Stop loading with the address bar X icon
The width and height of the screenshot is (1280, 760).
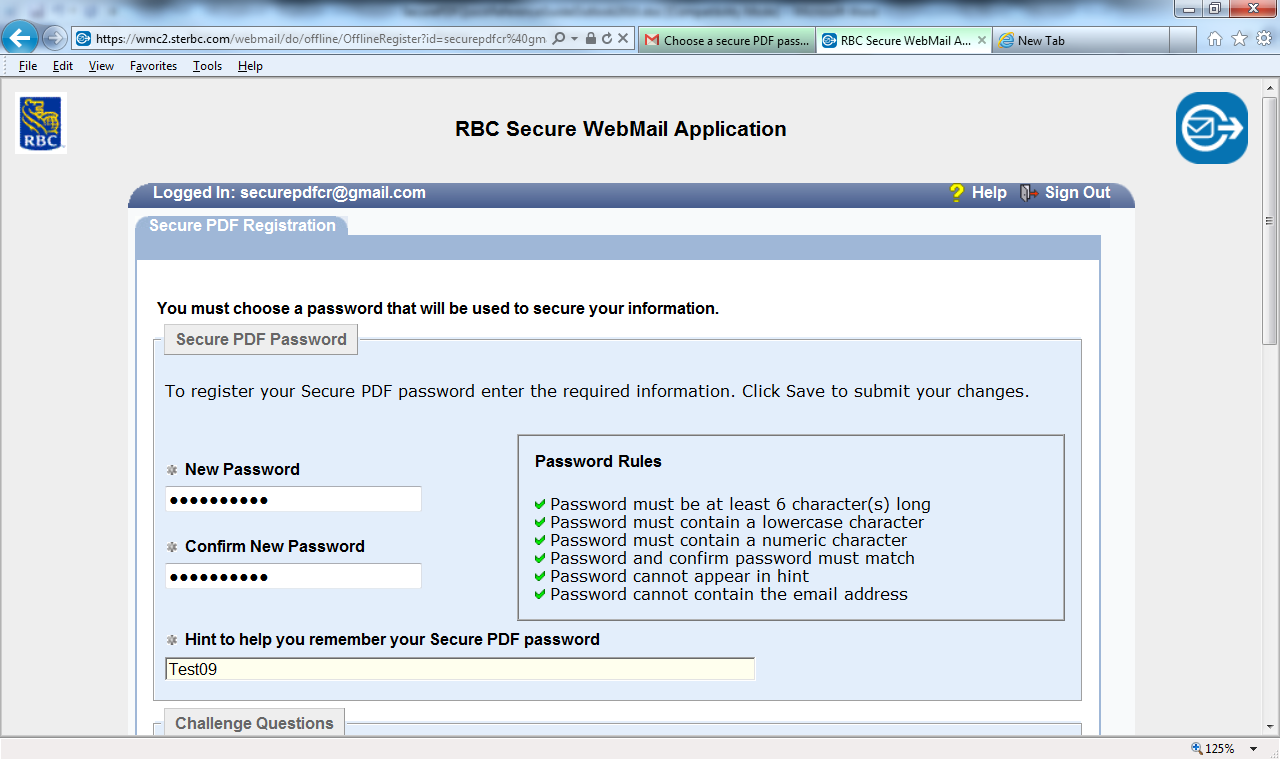(623, 39)
